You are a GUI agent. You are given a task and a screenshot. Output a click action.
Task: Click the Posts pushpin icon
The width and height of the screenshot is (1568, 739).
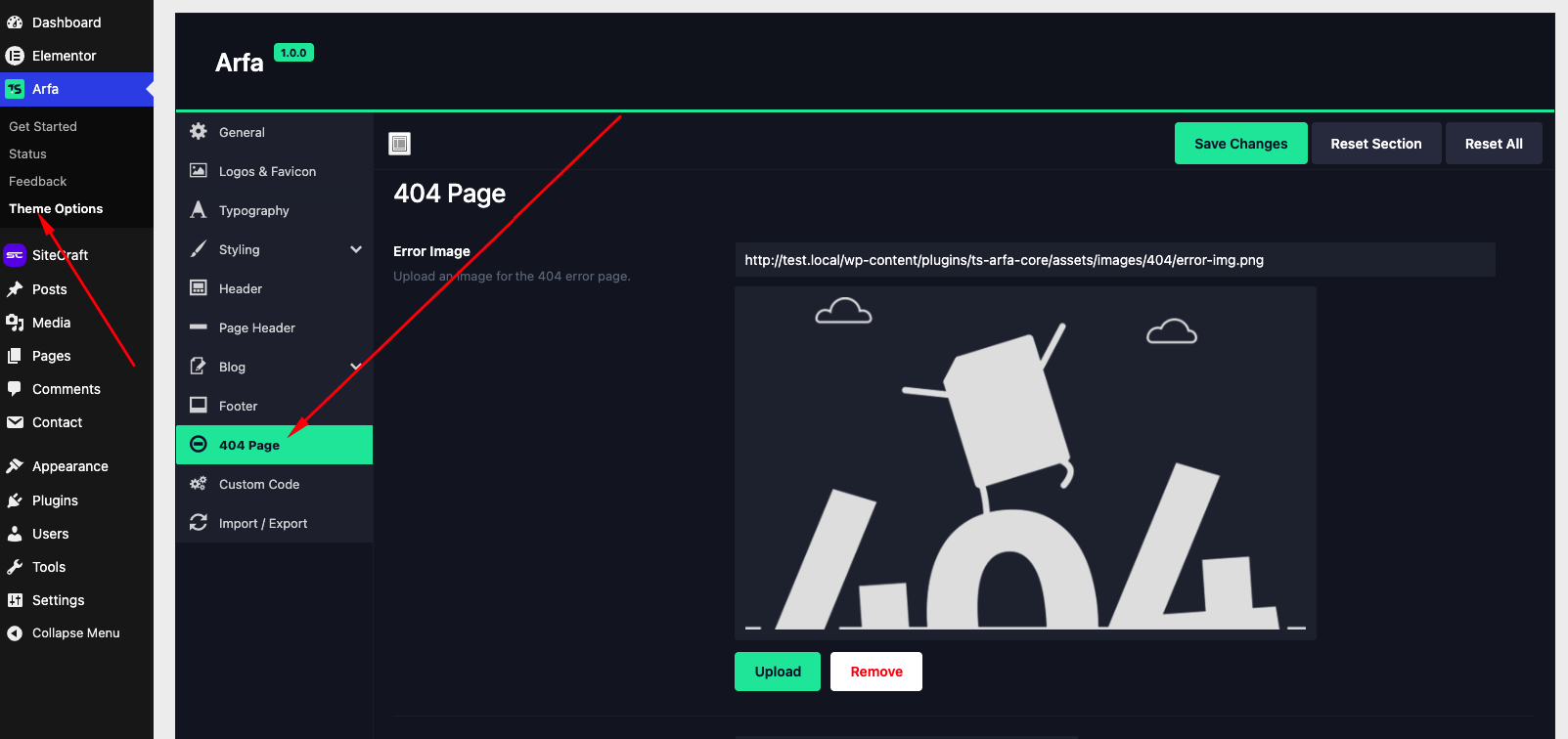click(15, 289)
